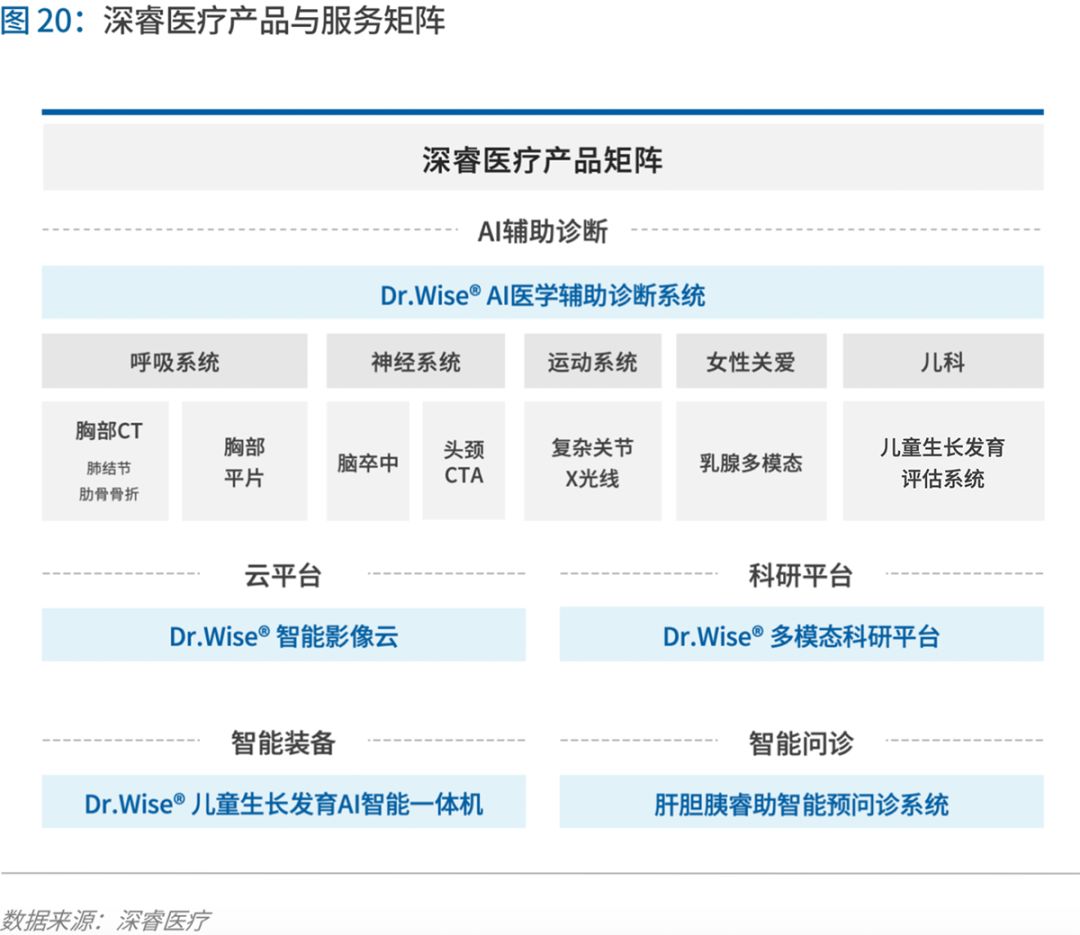
Task: Open the 乳腺多模态 tile
Action: tap(751, 461)
